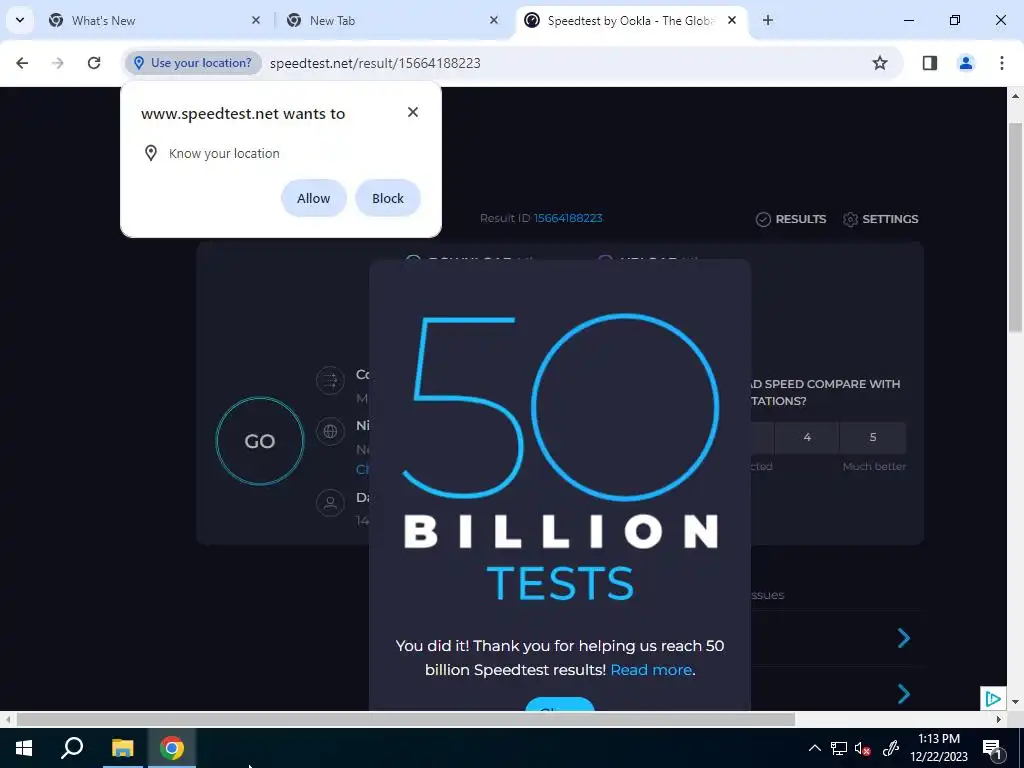Open the notification center

click(x=992, y=748)
